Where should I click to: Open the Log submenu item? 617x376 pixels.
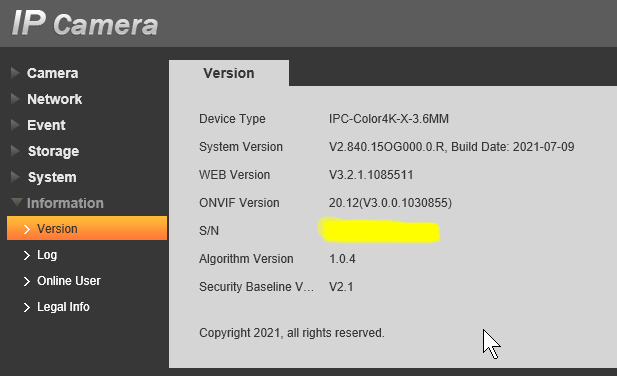[x=47, y=255]
